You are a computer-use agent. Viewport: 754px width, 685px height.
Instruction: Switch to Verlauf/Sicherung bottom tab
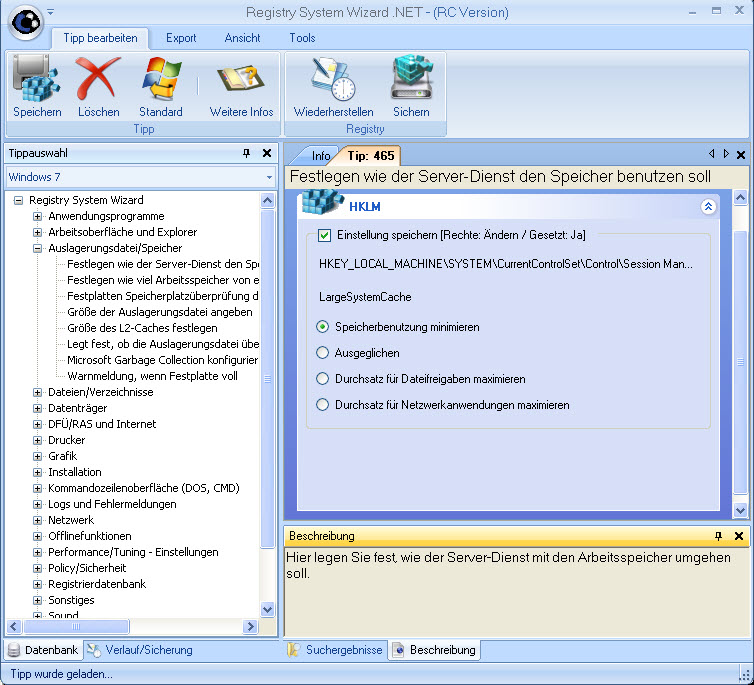(140, 650)
